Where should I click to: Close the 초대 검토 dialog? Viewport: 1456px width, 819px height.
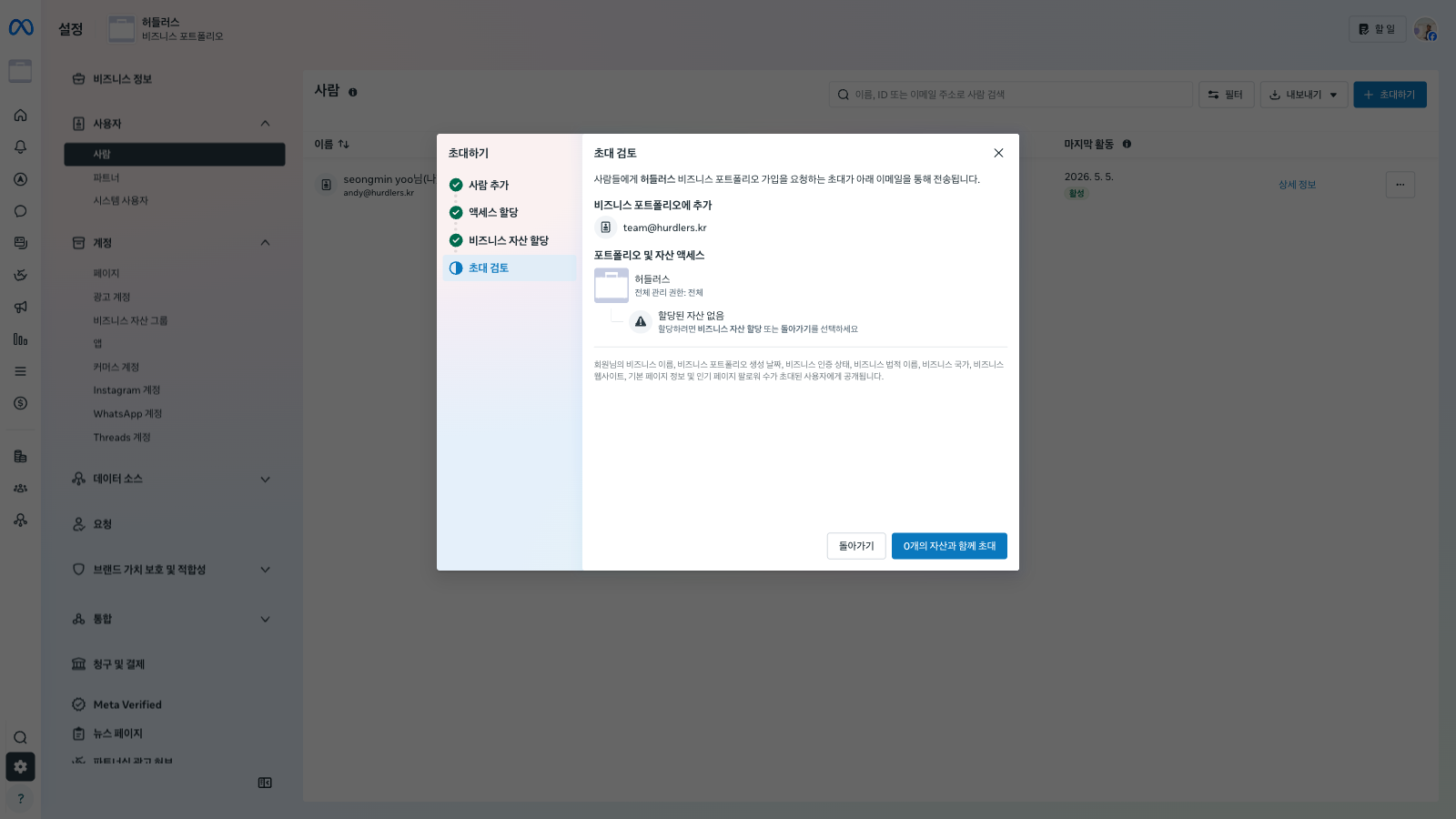click(998, 153)
